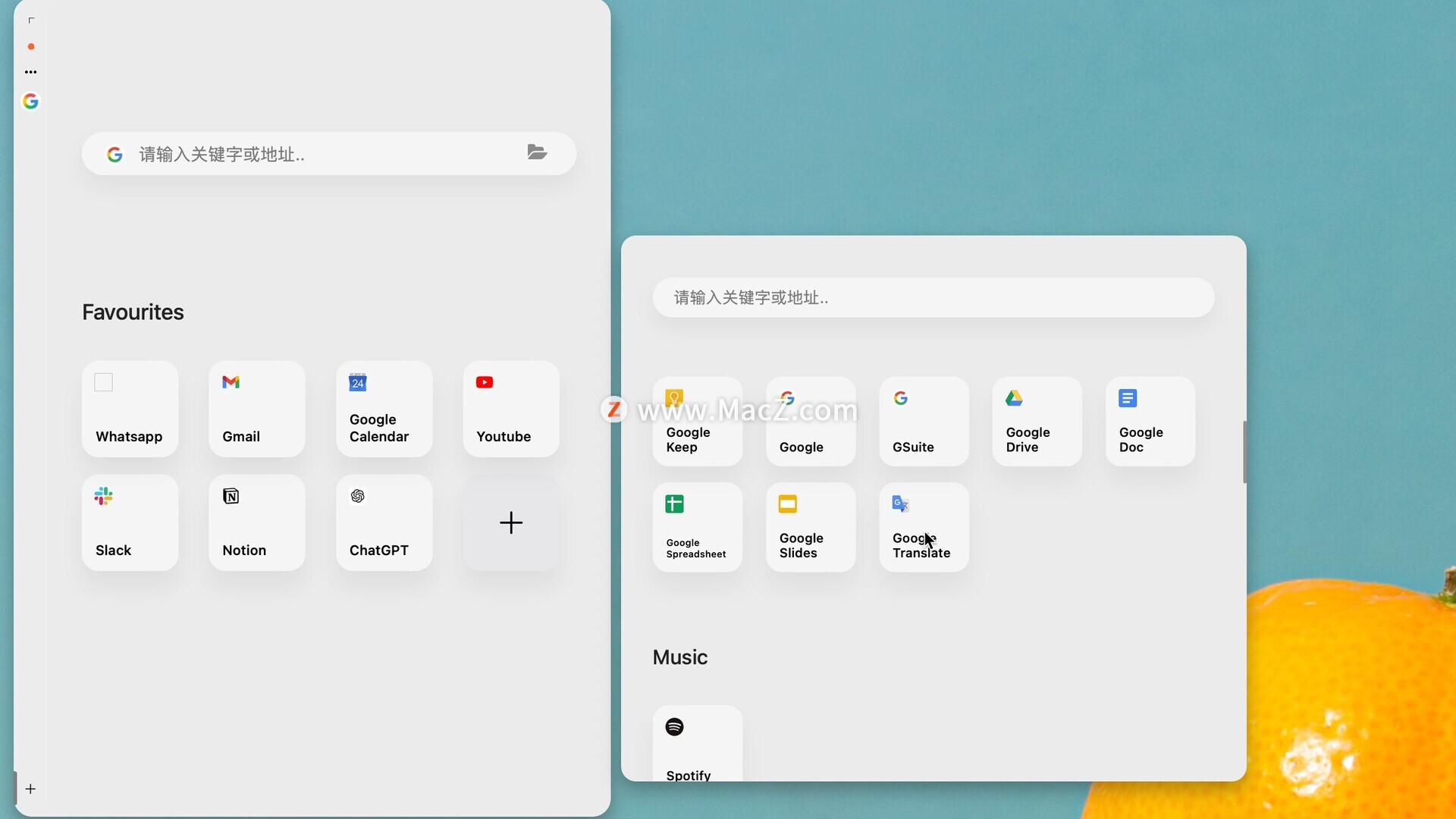Select the Google tab in sidebar
Screen dimensions: 1456x819
[30, 101]
